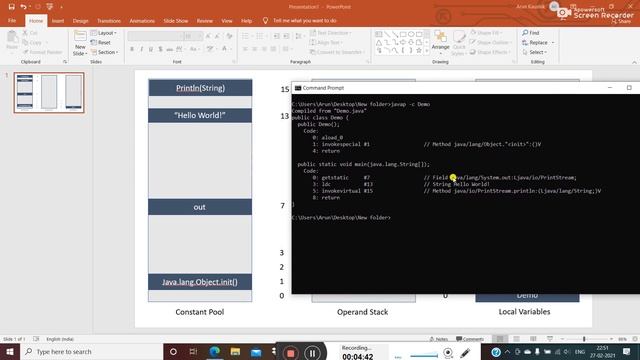
Task: Click 'Constant Pool' label on slide
Action: (x=200, y=312)
